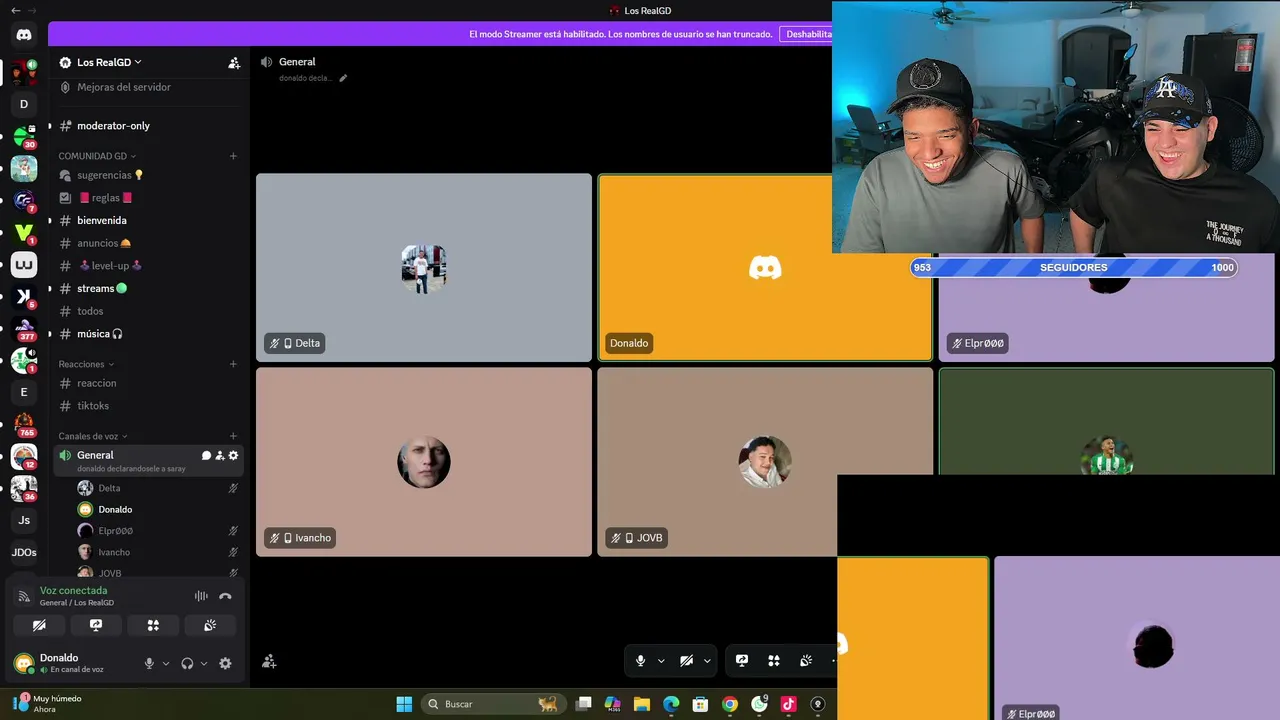Click Deshabilitar streamer mode button

pyautogui.click(x=807, y=34)
